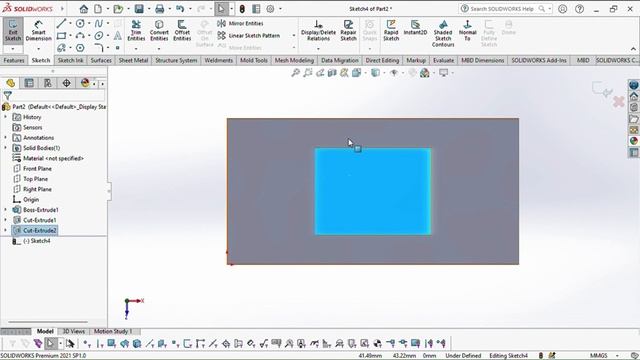
Task: Click the Search SOLIDWORKS Help field
Action: [x=502, y=9]
